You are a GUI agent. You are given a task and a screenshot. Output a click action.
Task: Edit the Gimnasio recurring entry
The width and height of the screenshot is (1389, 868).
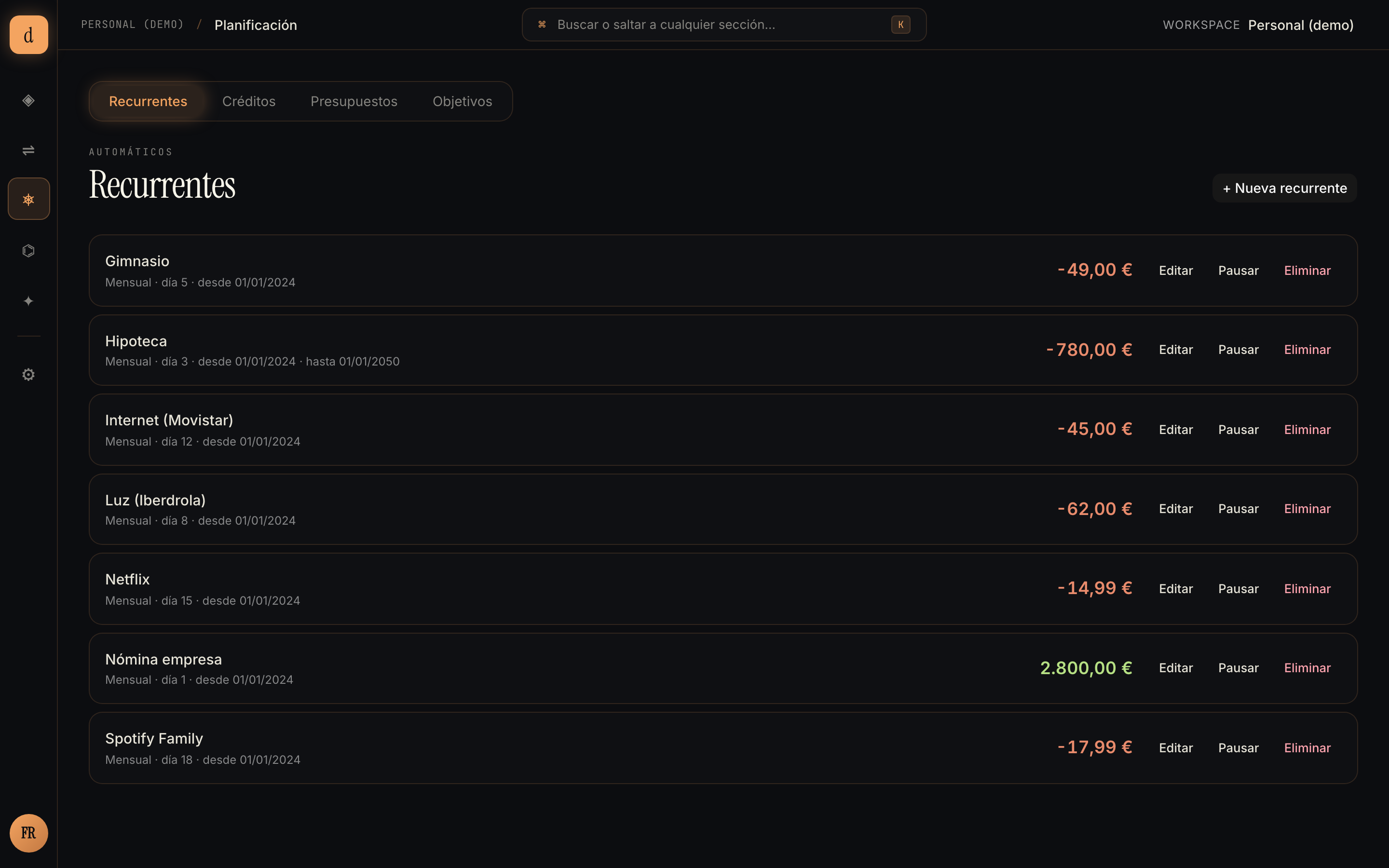point(1175,271)
